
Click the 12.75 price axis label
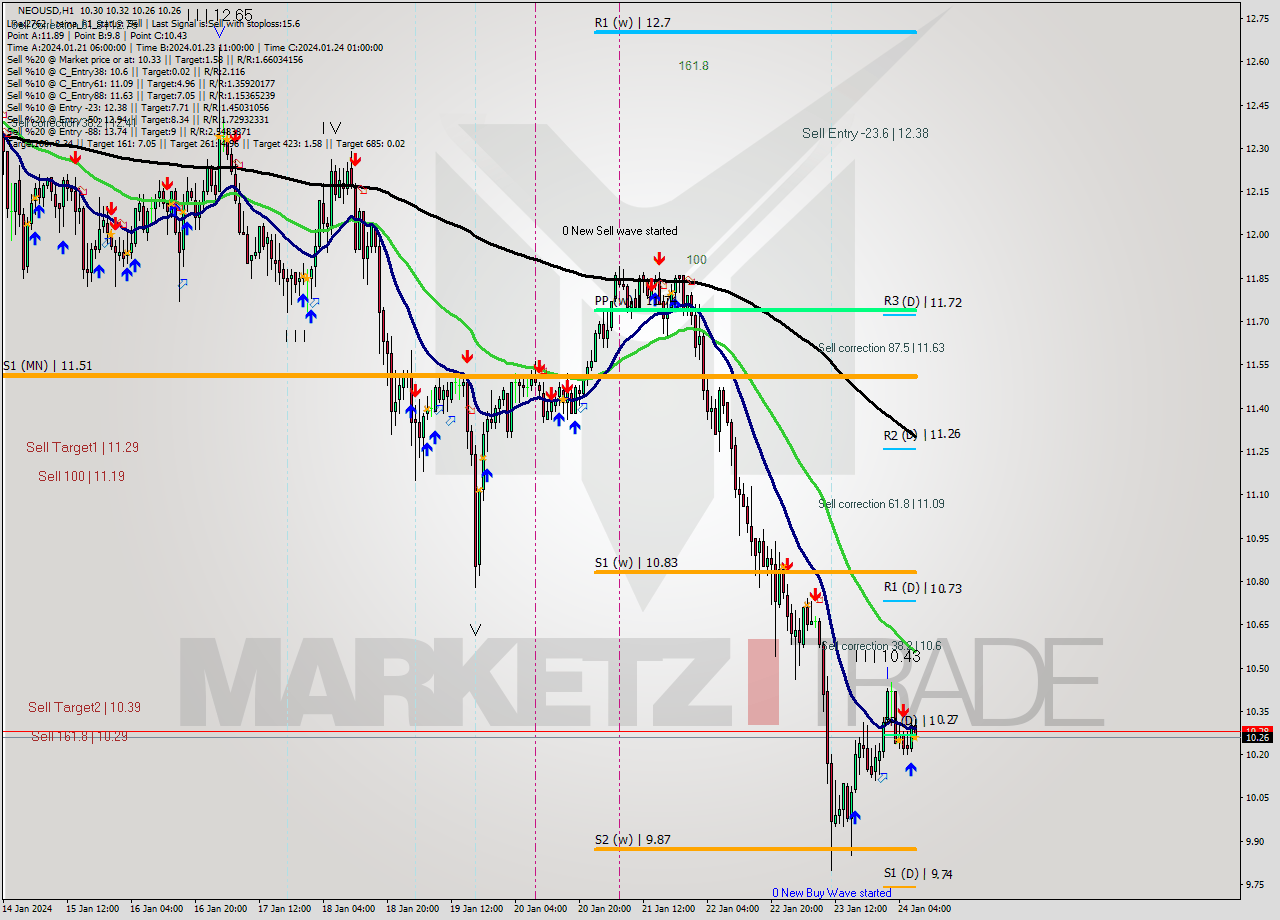(1257, 18)
